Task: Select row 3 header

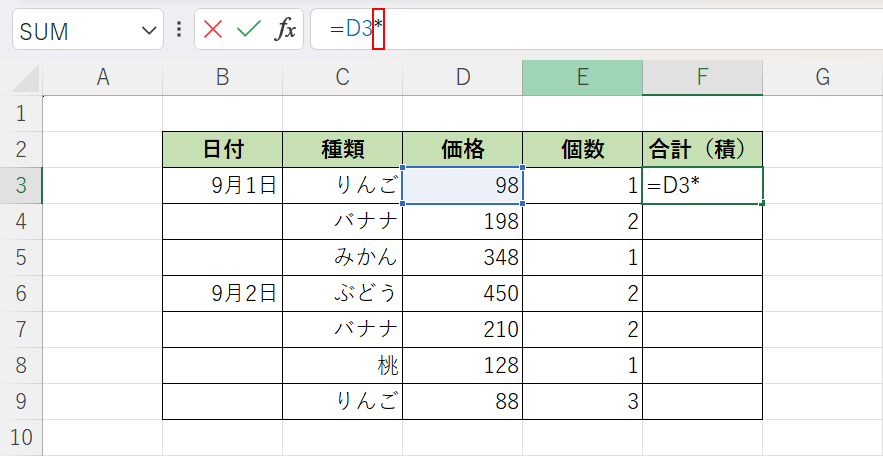Action: click(21, 185)
